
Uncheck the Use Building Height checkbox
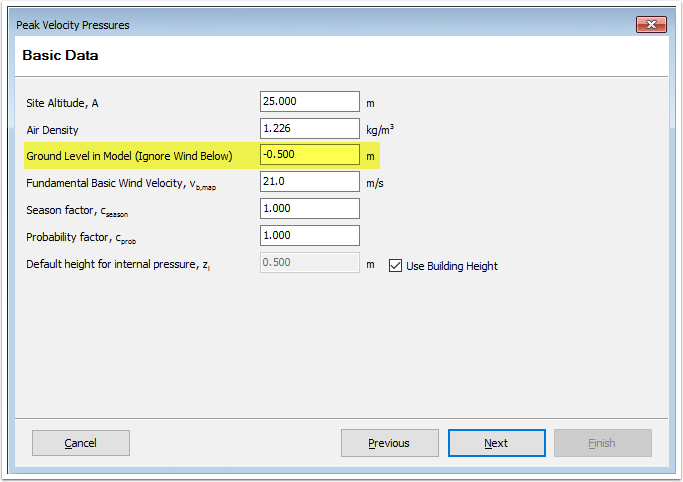click(x=395, y=266)
